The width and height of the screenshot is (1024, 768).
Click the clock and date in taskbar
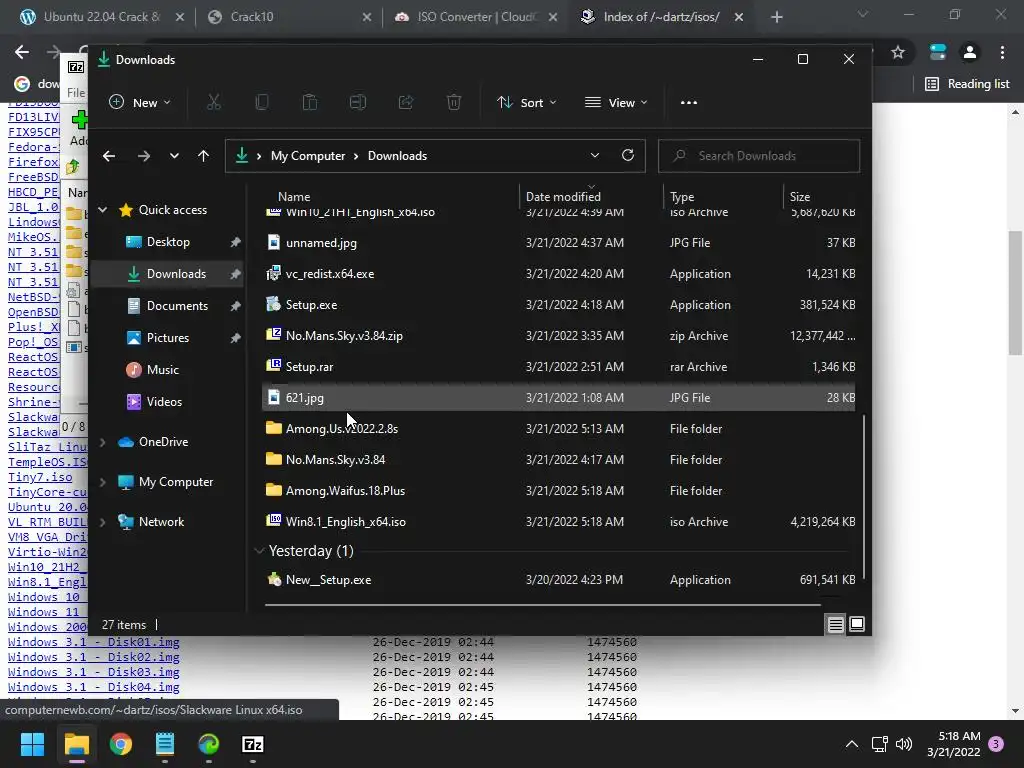[953, 744]
